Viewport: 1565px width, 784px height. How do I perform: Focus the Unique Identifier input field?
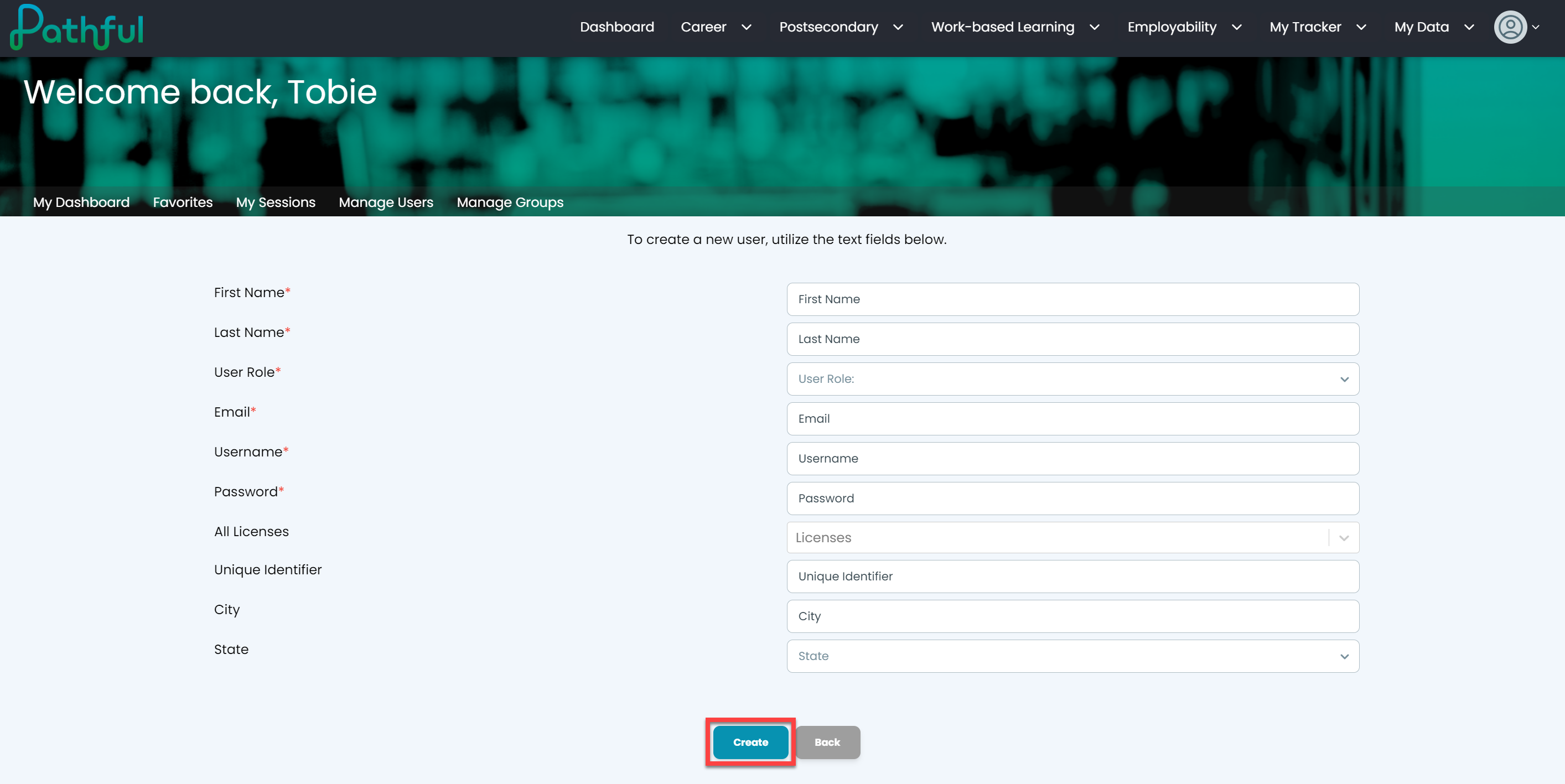1073,577
